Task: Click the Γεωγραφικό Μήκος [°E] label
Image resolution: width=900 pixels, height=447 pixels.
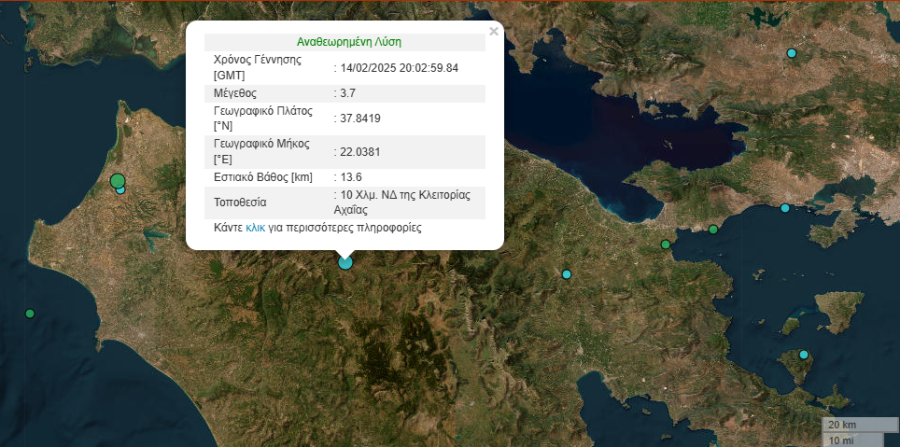Action: (261, 152)
